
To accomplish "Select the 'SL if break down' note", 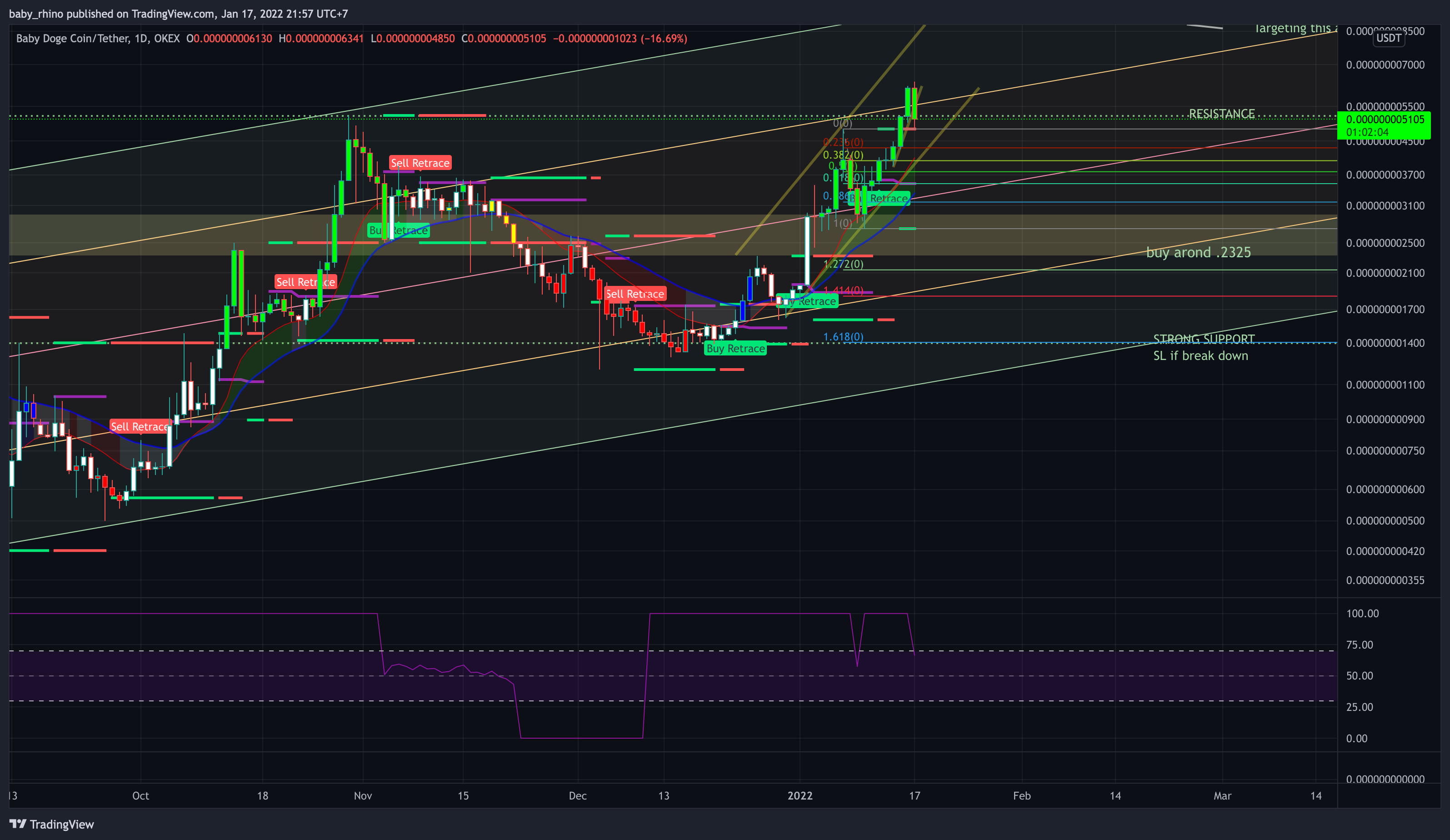I will coord(1201,355).
